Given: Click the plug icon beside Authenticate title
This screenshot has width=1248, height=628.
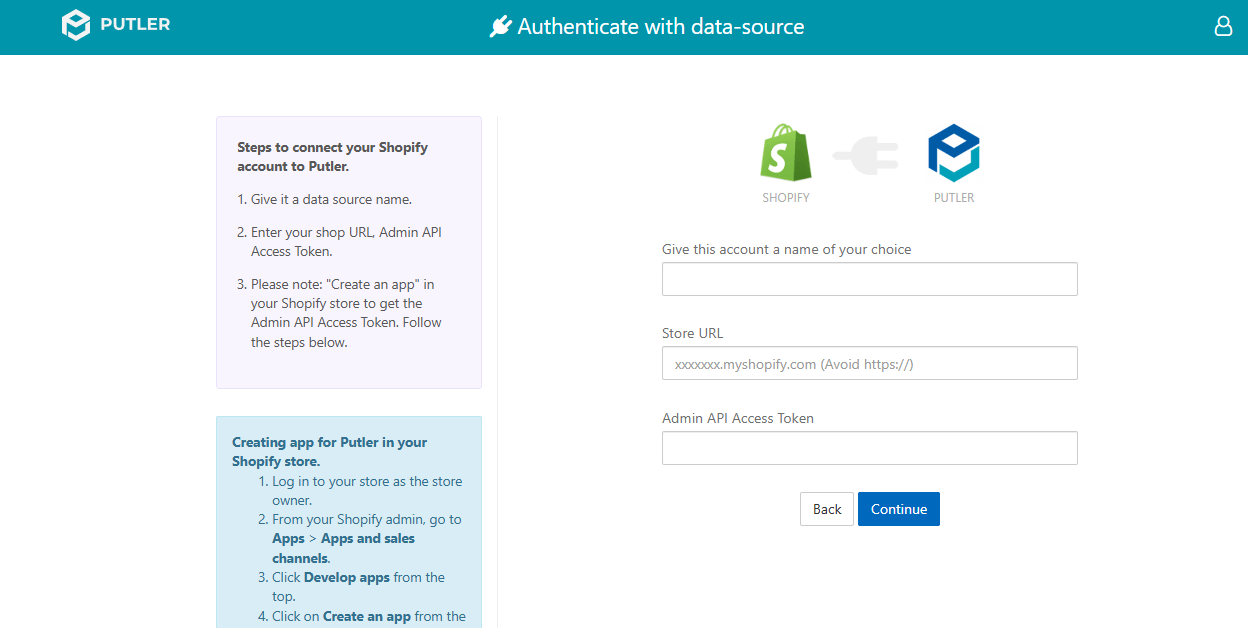Looking at the screenshot, I should [500, 27].
